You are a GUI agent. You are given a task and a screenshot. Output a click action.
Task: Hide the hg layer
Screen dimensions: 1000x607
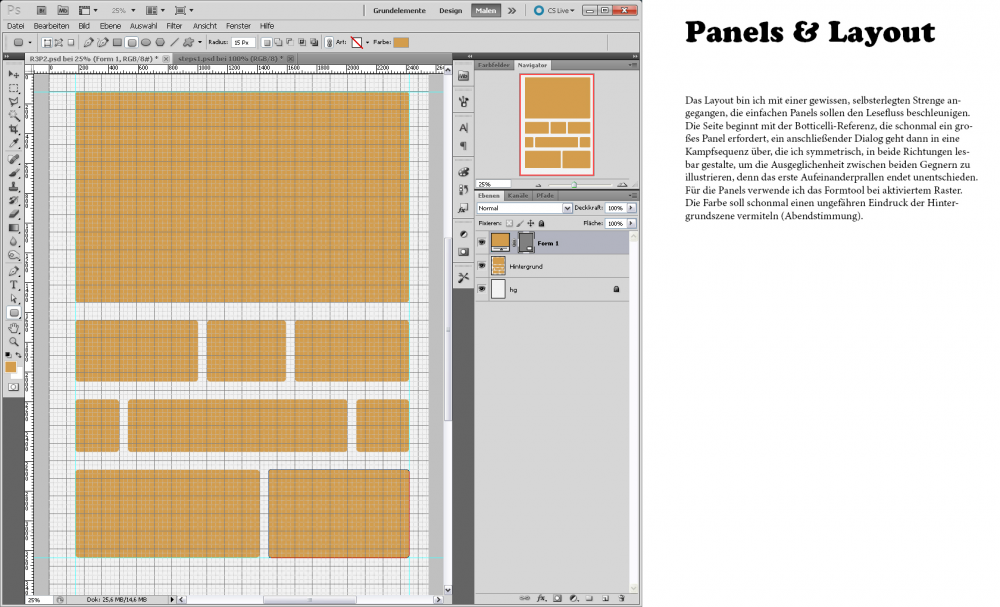(x=482, y=289)
